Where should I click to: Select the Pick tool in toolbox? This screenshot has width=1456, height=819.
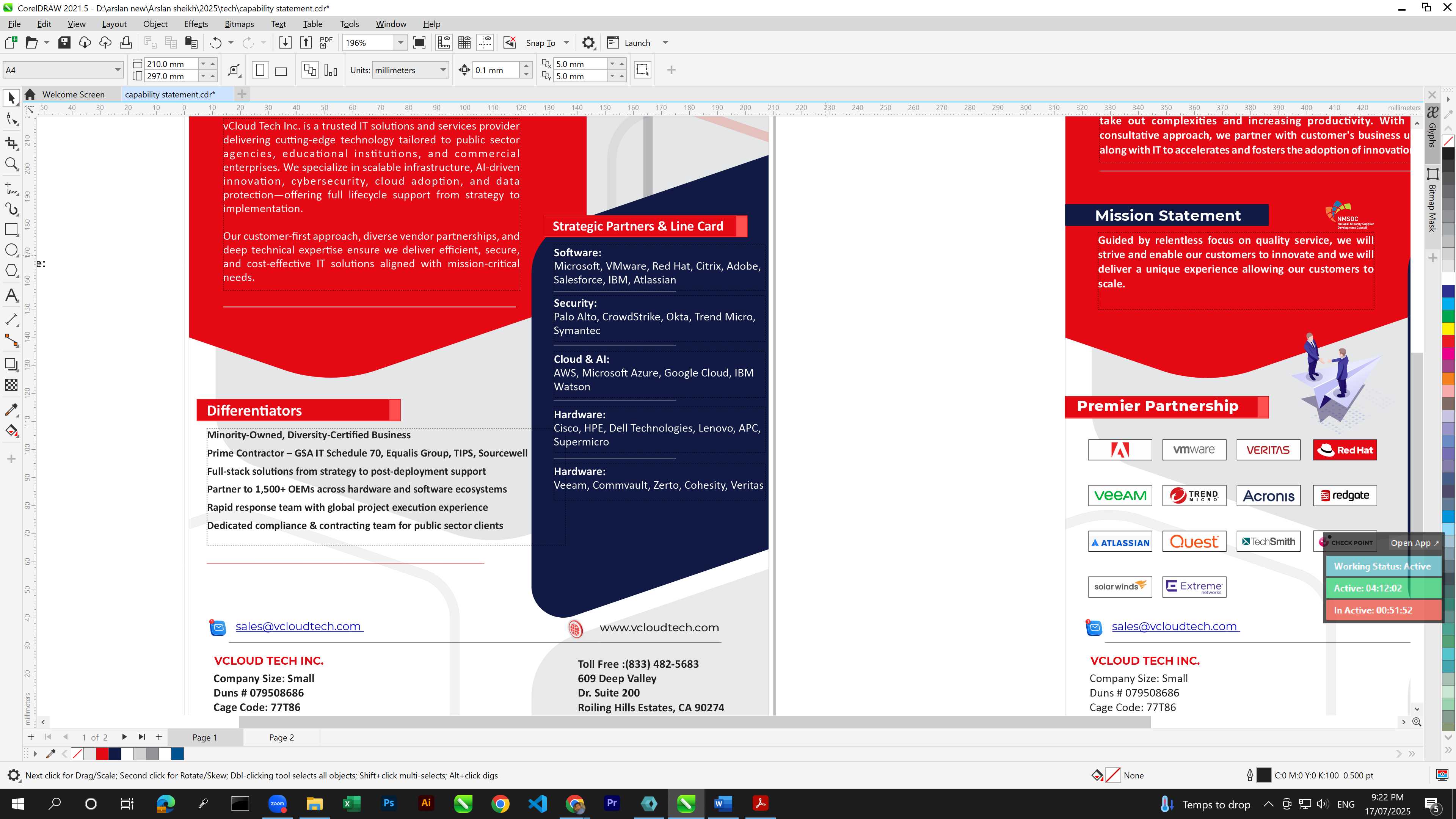pyautogui.click(x=11, y=98)
